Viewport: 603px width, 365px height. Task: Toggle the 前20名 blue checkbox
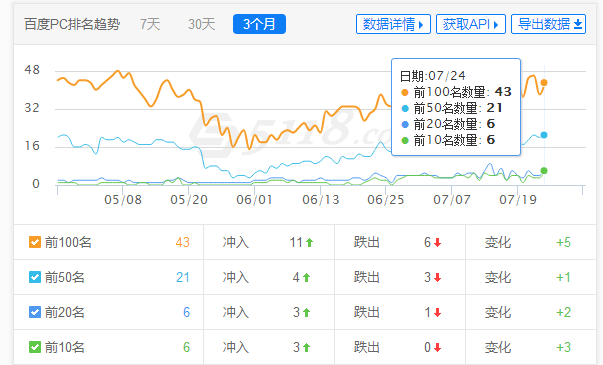point(35,312)
